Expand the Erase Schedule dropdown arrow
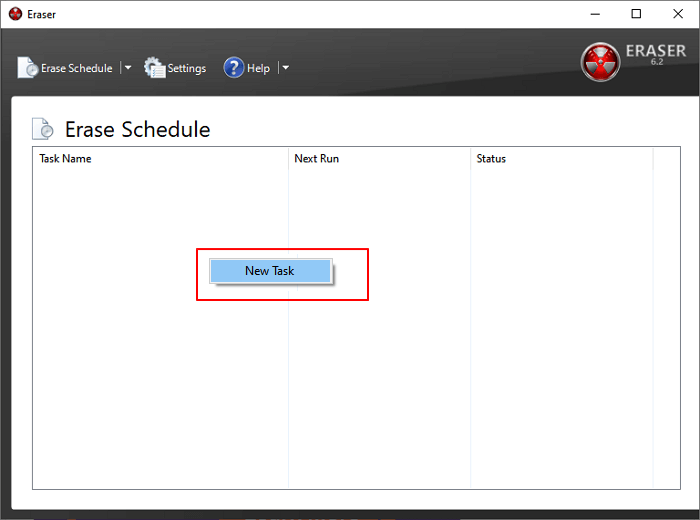The width and height of the screenshot is (700, 520). click(x=127, y=68)
